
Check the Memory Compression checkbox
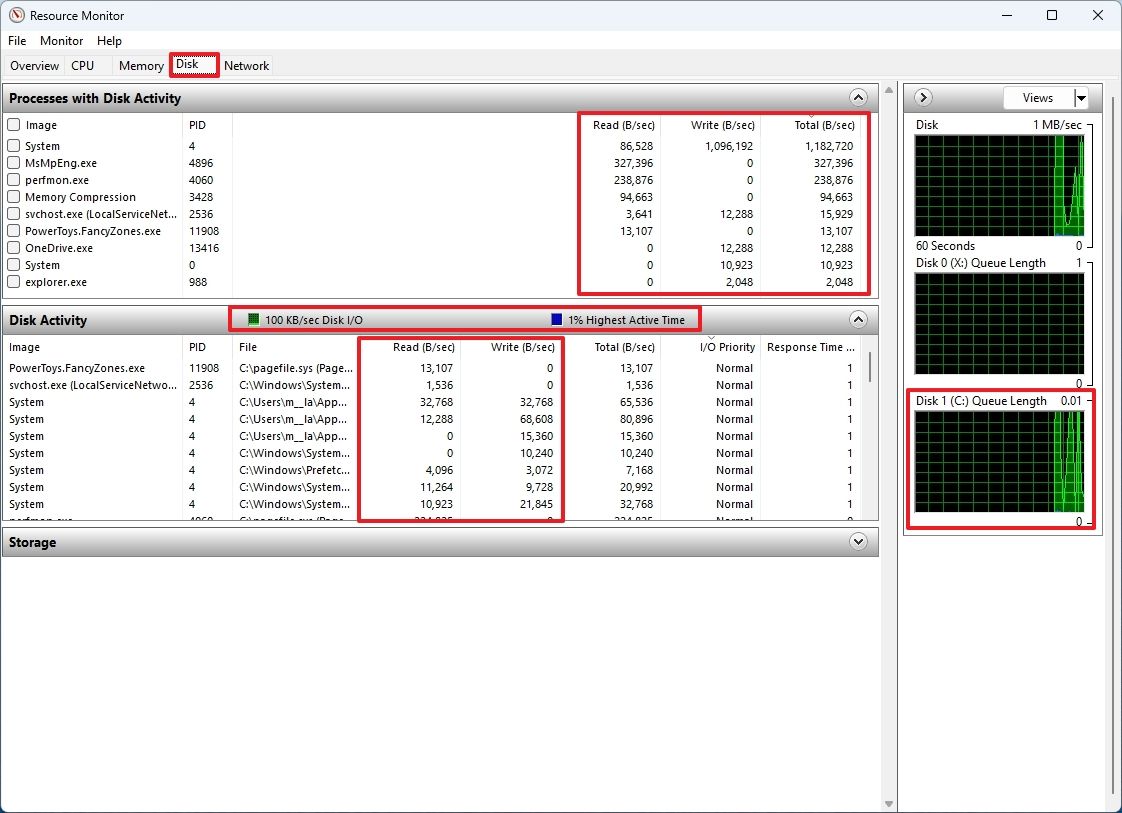pyautogui.click(x=13, y=196)
